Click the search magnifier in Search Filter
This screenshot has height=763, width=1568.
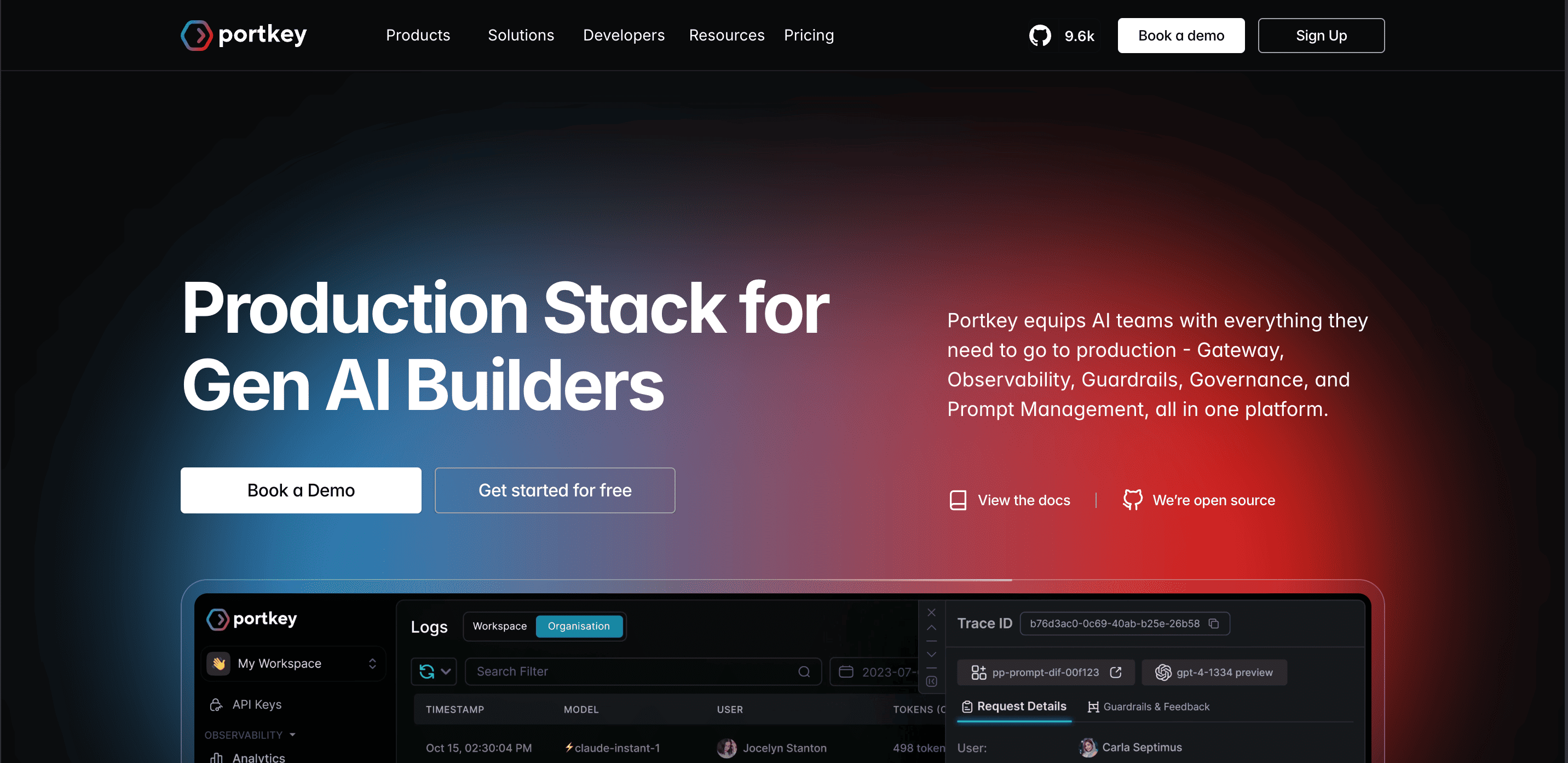tap(804, 671)
